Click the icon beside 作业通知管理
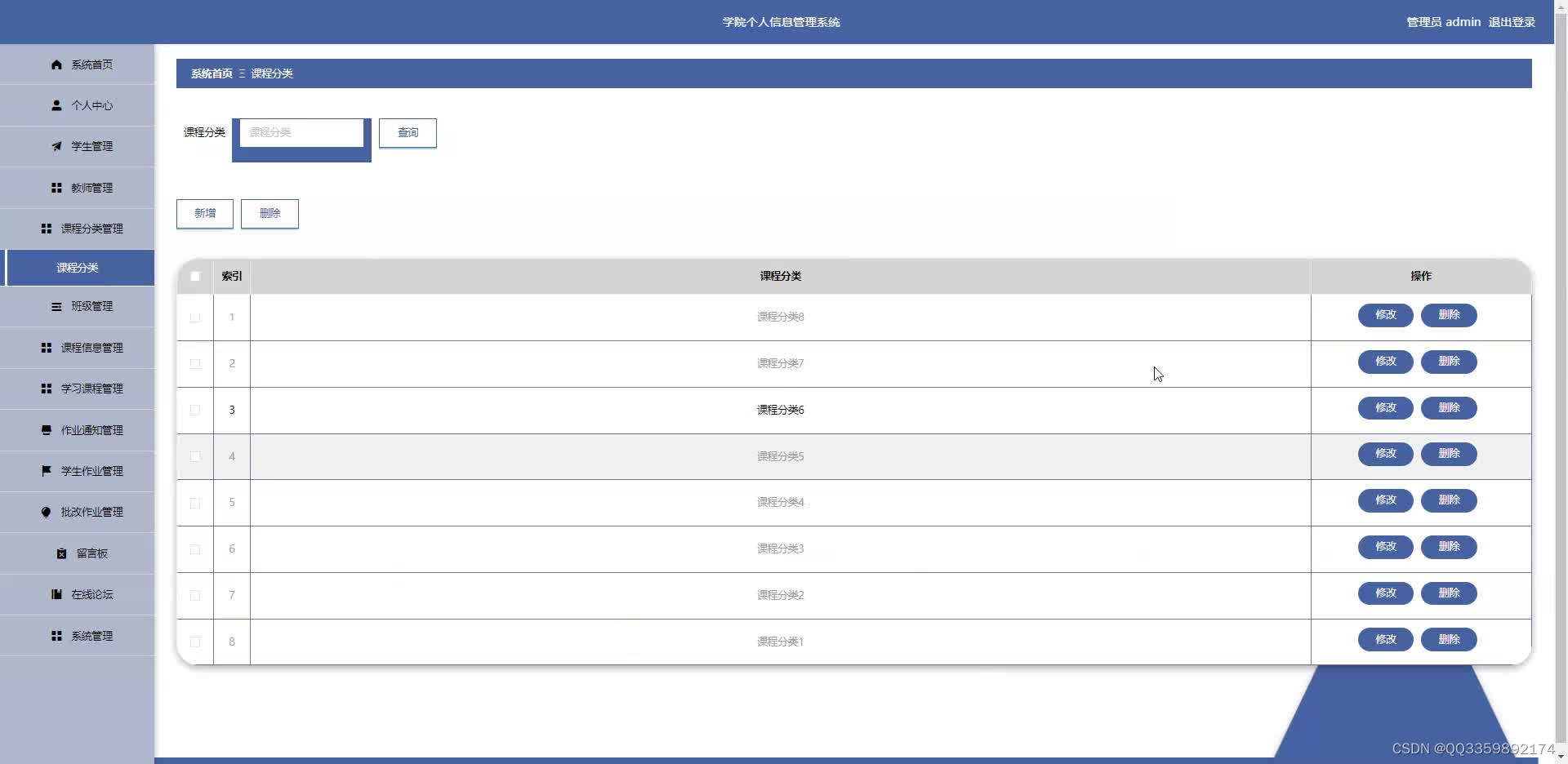This screenshot has height=764, width=1568. (47, 430)
